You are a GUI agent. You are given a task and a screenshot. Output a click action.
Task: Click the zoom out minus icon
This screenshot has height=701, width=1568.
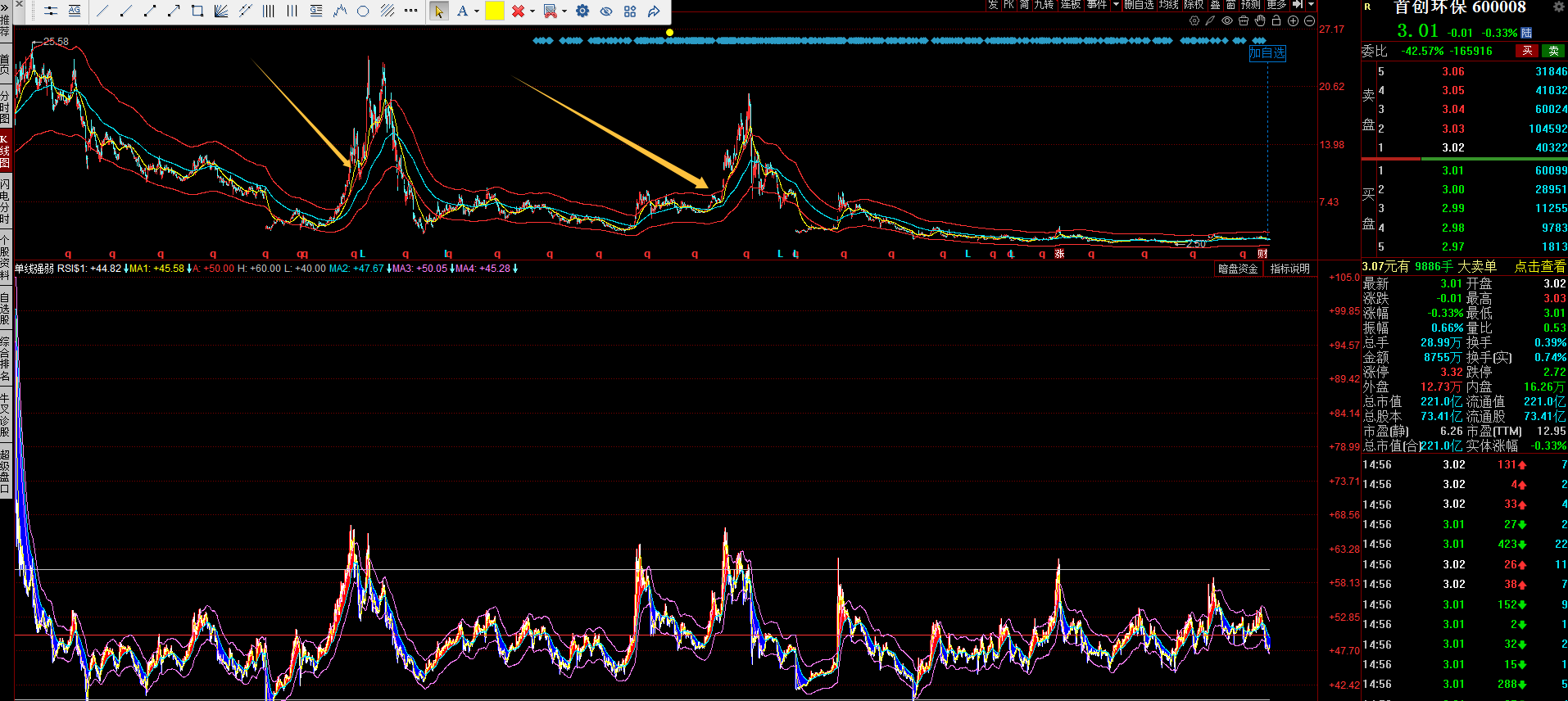point(1309,21)
